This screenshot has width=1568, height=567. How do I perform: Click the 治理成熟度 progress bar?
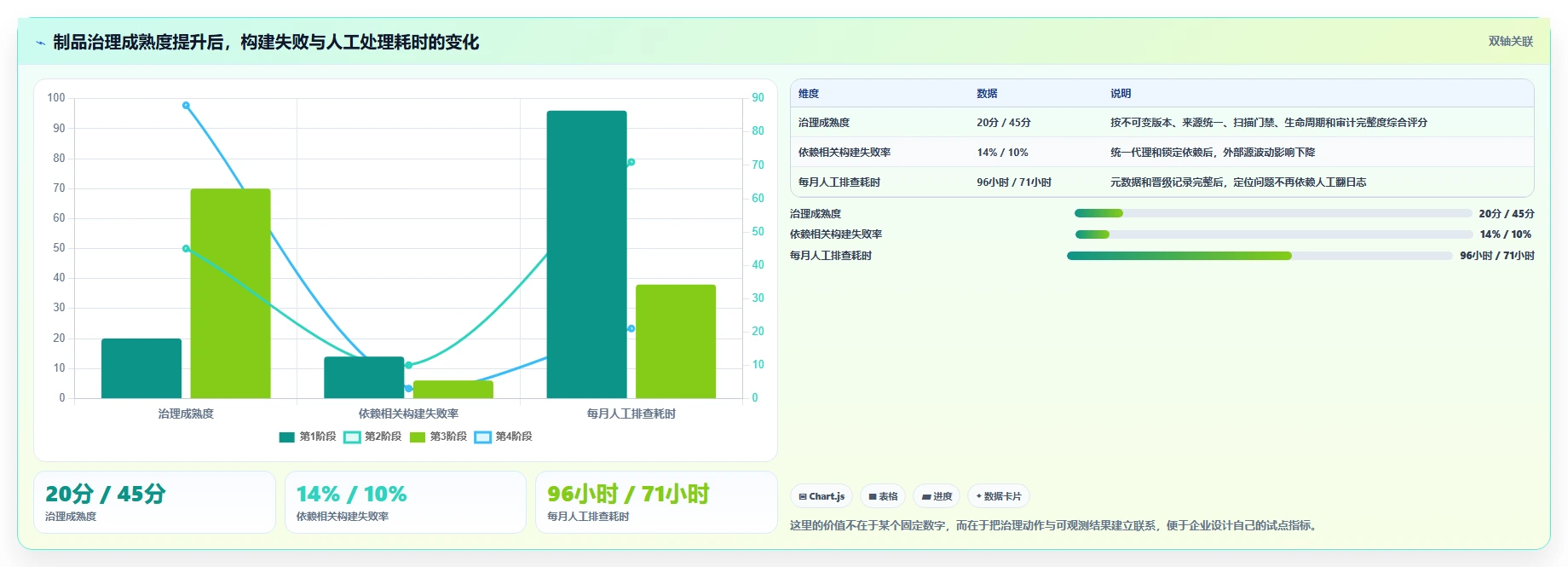point(1273,213)
